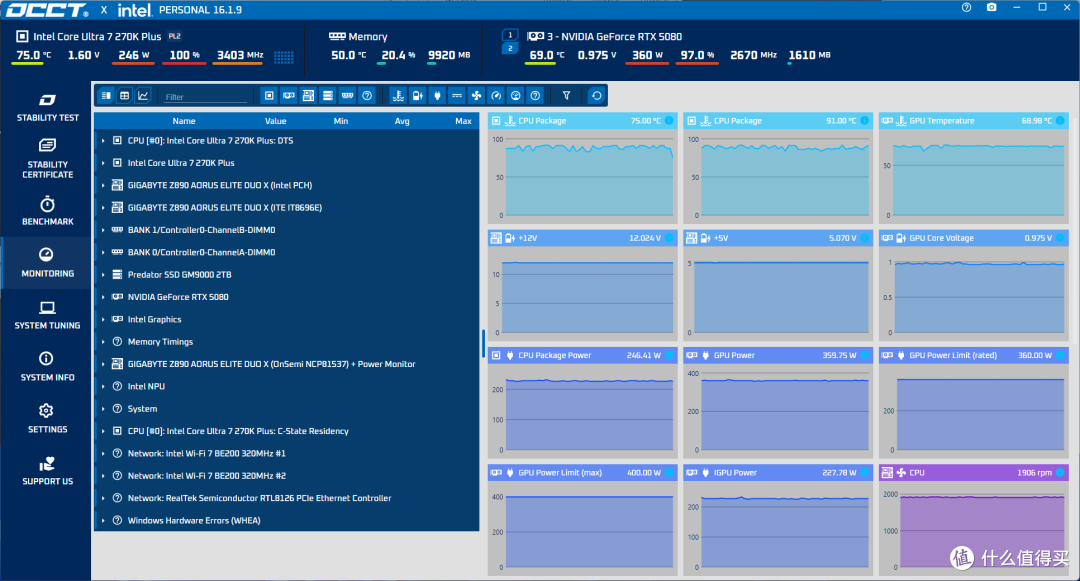The height and width of the screenshot is (581, 1080).
Task: Switch to the graph-only view icon
Action: pos(143,96)
